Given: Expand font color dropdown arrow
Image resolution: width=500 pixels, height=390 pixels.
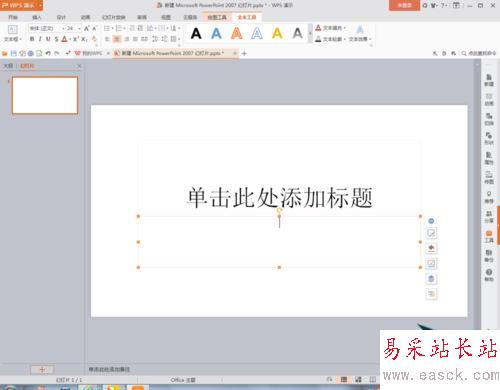Looking at the screenshot, I should click(70, 39).
